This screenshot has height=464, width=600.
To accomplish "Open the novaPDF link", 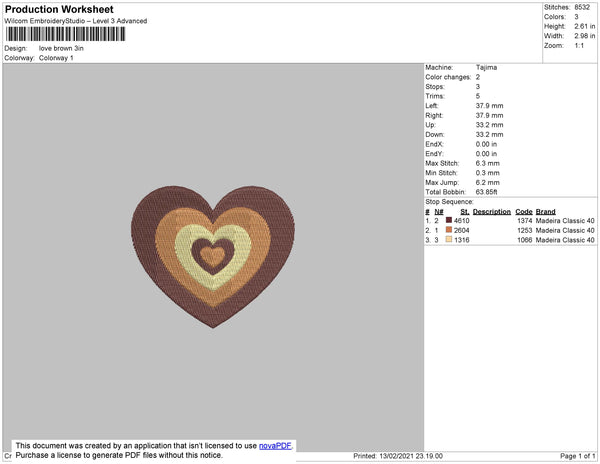I will (x=275, y=446).
